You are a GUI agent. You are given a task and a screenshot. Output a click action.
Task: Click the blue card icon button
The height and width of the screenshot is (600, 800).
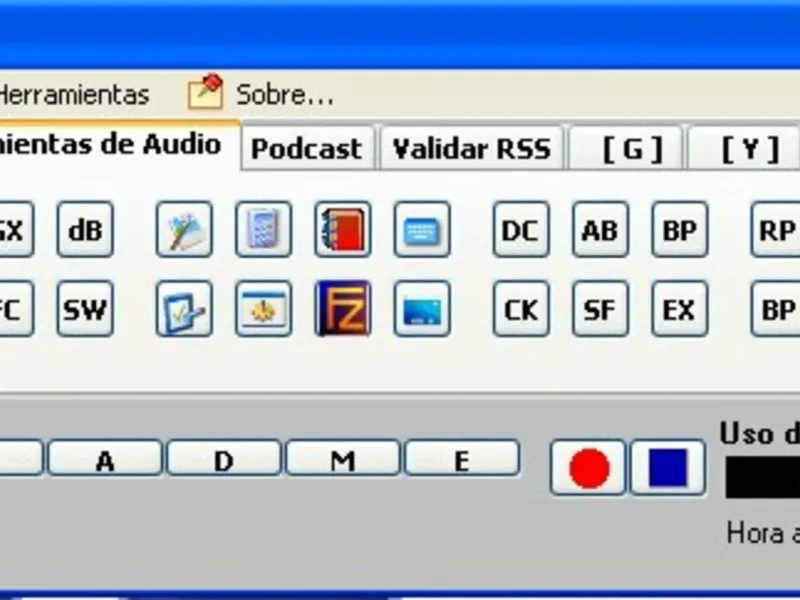coord(422,309)
